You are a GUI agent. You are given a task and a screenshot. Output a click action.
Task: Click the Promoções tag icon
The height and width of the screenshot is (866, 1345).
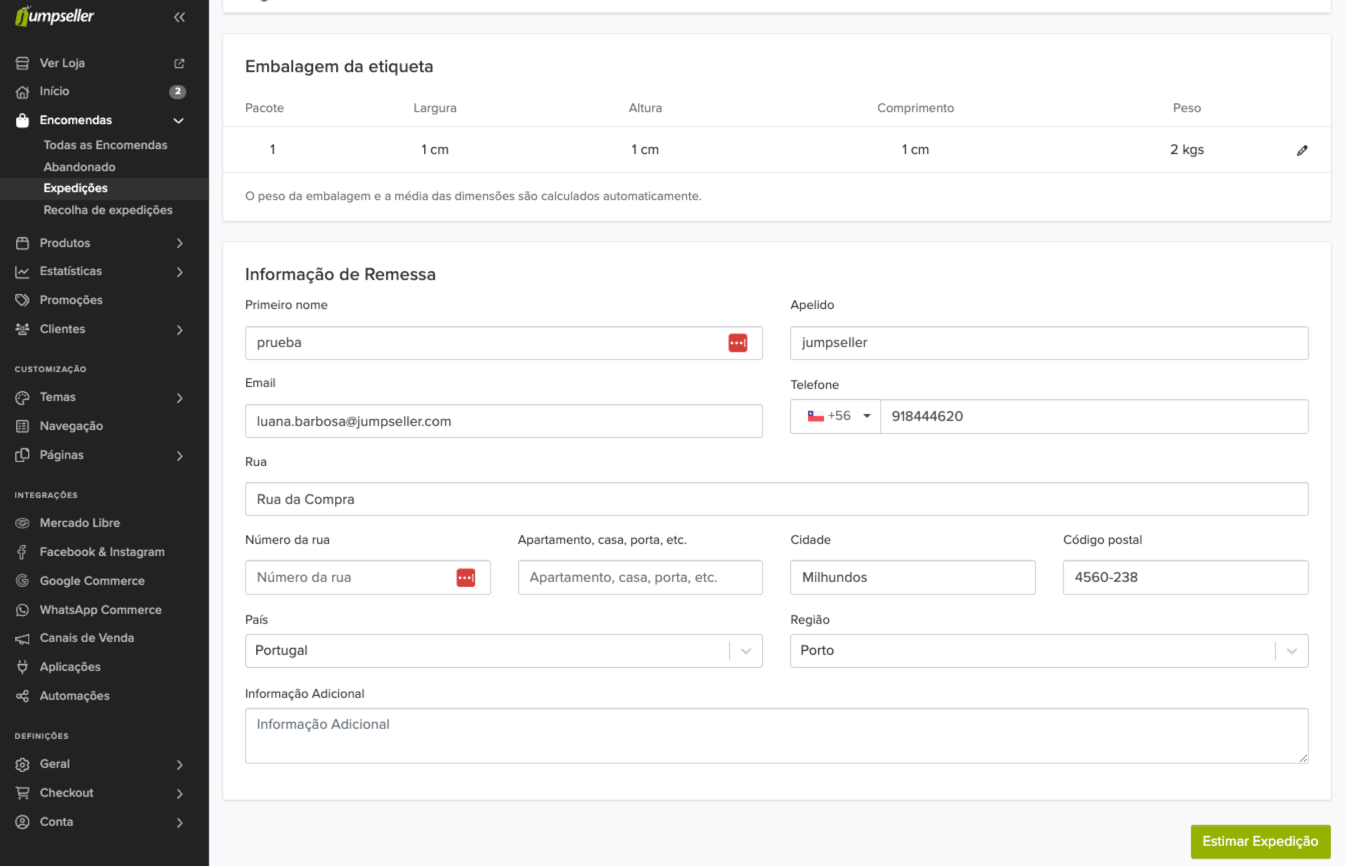pyautogui.click(x=22, y=300)
